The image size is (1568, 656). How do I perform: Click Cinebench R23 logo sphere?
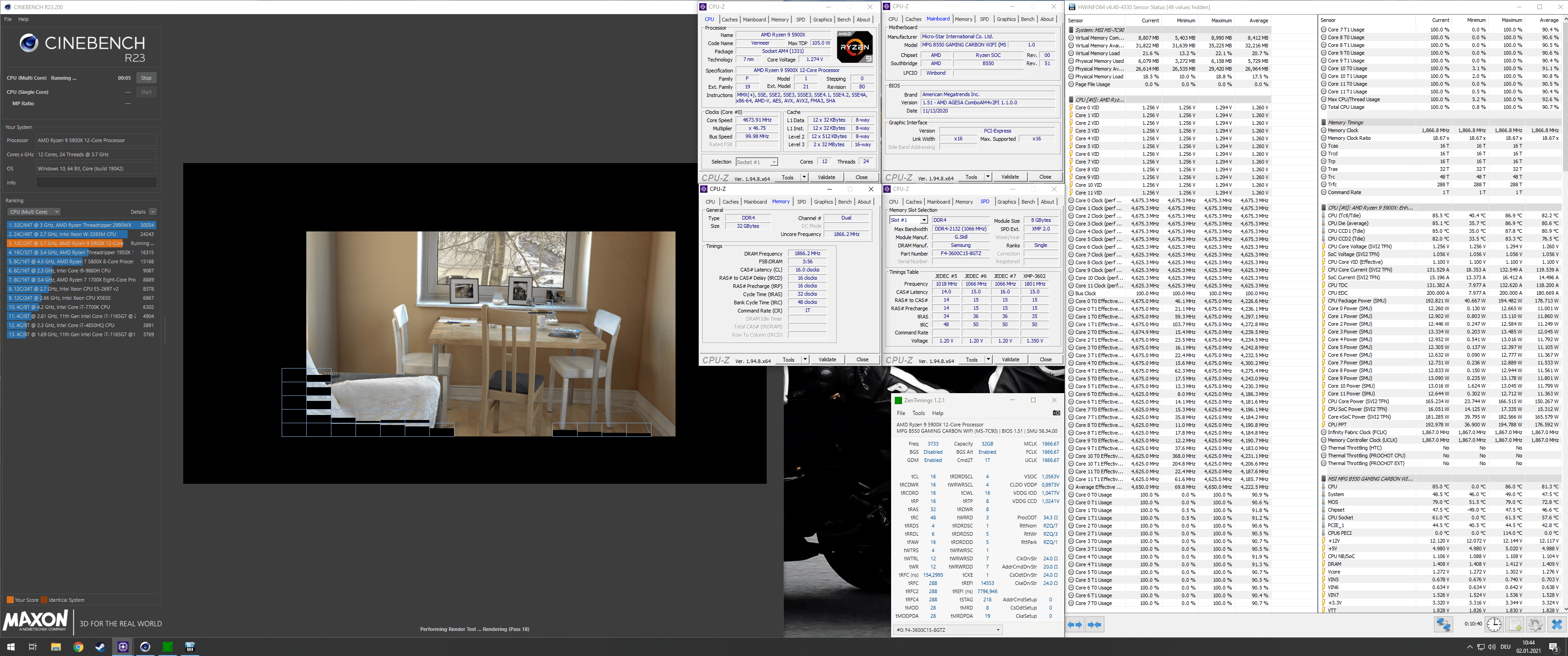coord(29,43)
